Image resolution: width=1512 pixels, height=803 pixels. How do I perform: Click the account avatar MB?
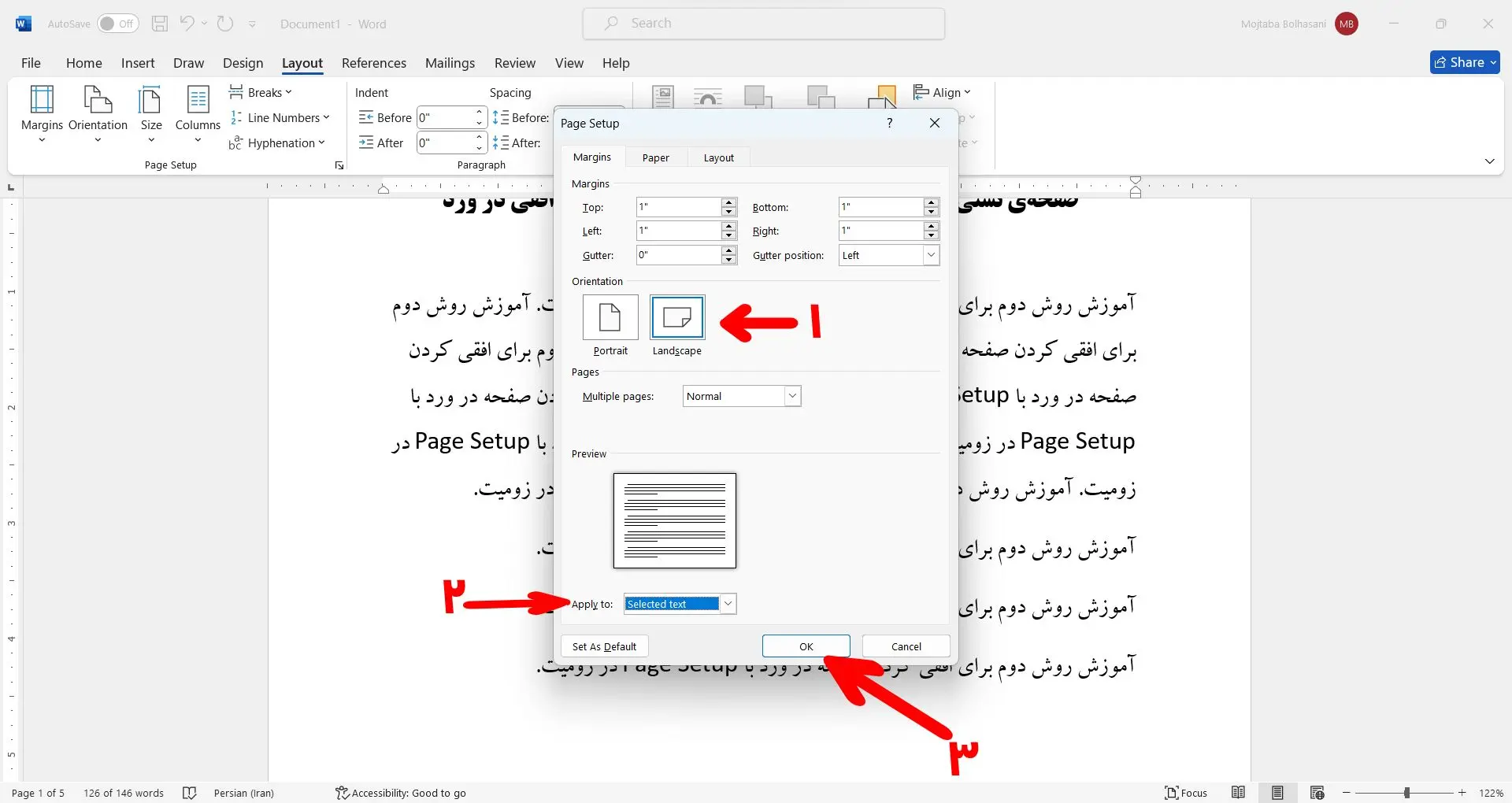1347,24
